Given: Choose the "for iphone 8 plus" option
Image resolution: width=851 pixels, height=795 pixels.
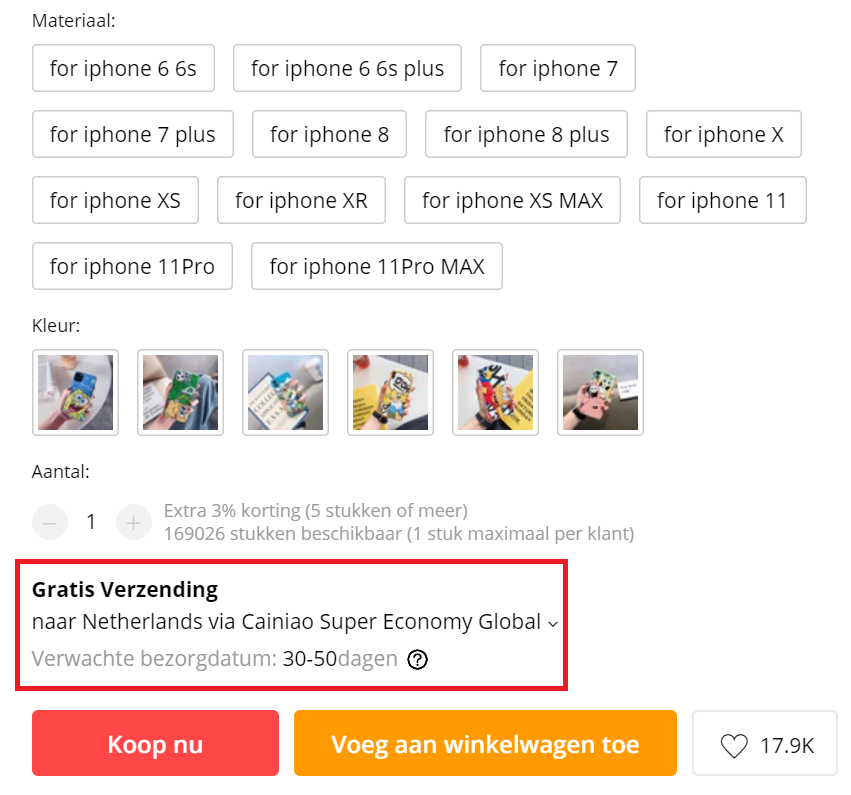Looking at the screenshot, I should click(526, 134).
